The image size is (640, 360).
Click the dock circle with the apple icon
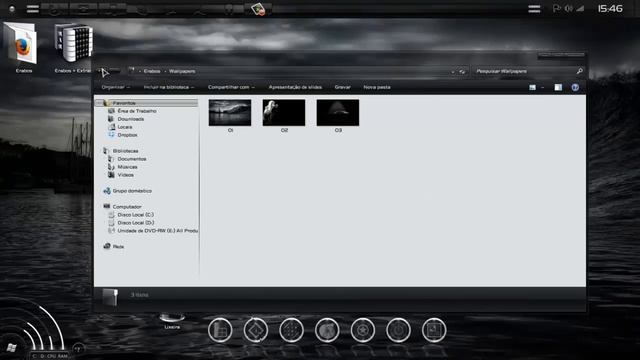coord(327,330)
